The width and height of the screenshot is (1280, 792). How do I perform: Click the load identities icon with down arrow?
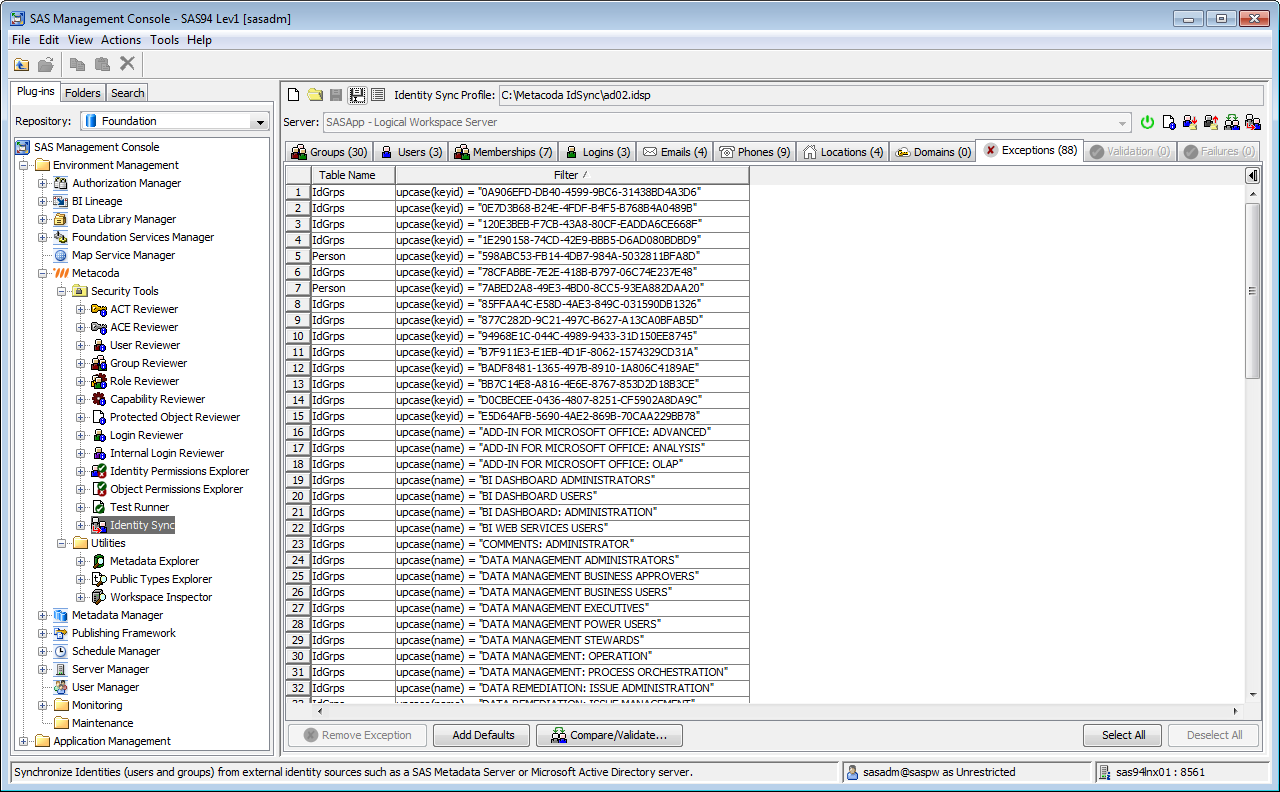coord(1189,122)
